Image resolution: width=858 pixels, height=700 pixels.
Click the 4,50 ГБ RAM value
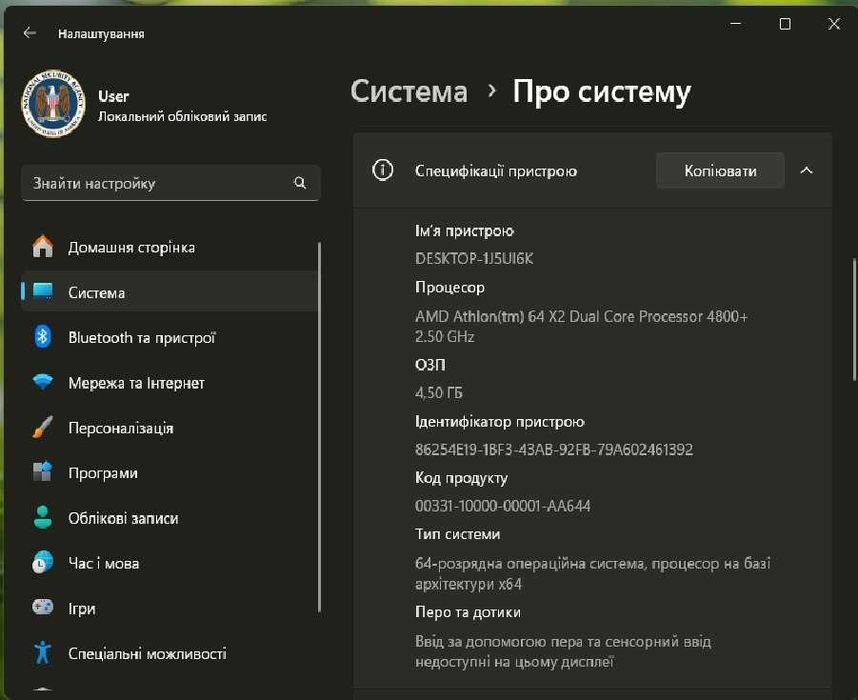tap(439, 392)
